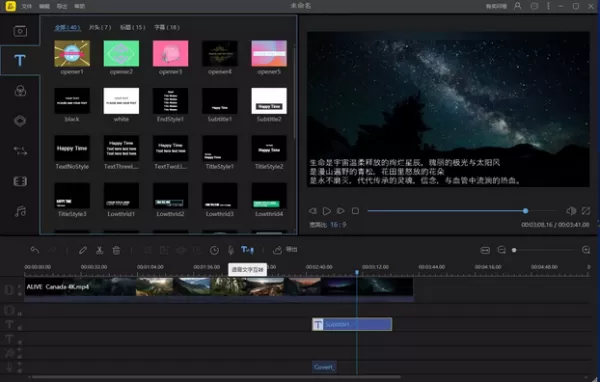This screenshot has width=600, height=382.
Task: Play the video preview
Action: (x=326, y=211)
